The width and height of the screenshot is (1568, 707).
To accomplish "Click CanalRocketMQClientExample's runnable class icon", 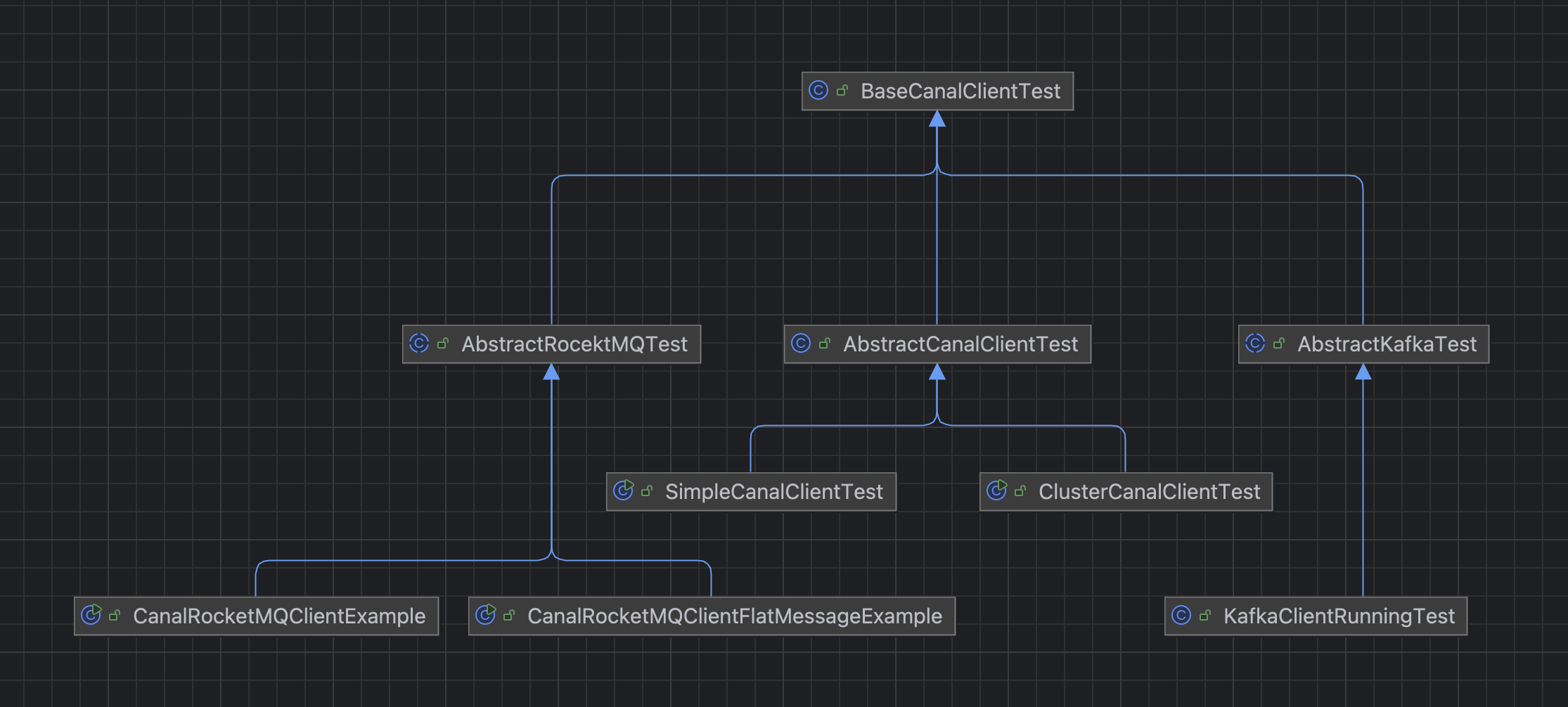I will coord(91,615).
